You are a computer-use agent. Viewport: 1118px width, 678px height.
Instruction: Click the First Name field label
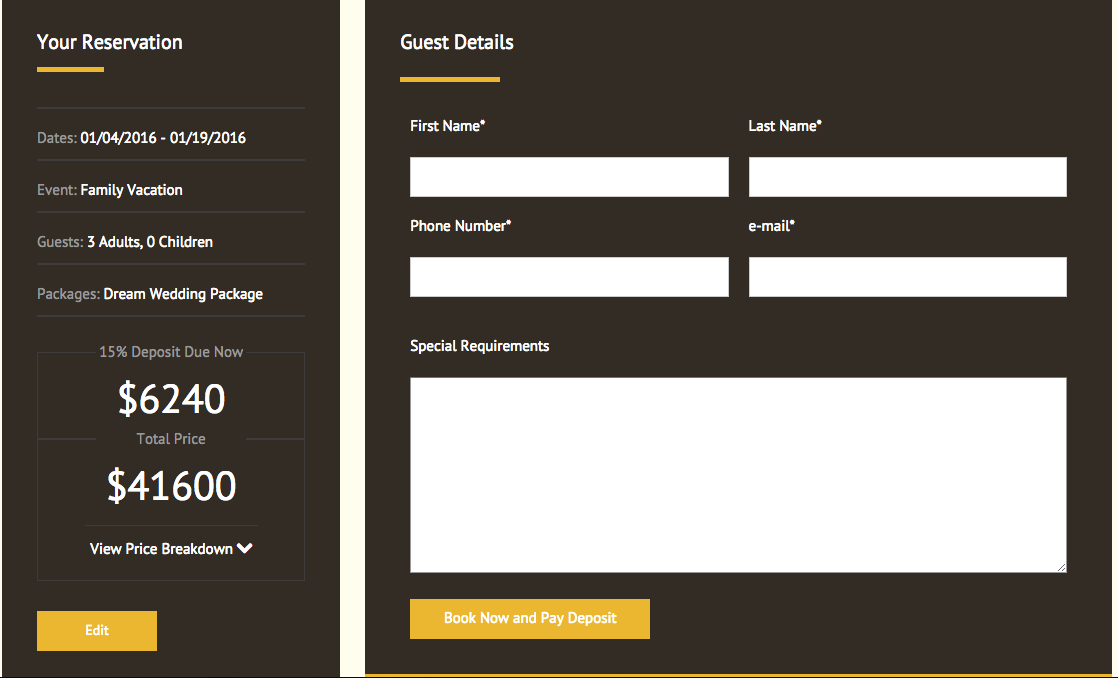tap(447, 126)
